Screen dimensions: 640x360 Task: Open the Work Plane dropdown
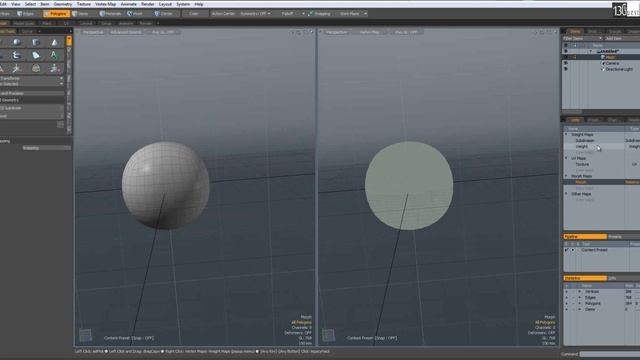(353, 13)
